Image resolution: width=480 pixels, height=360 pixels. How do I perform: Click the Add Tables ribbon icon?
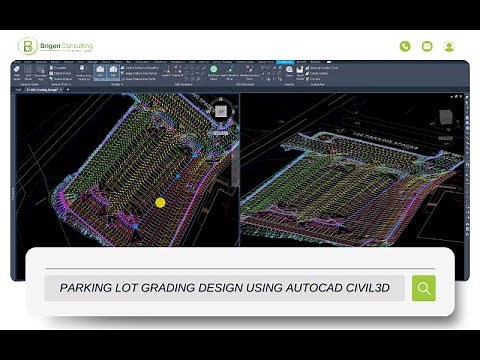click(28, 73)
